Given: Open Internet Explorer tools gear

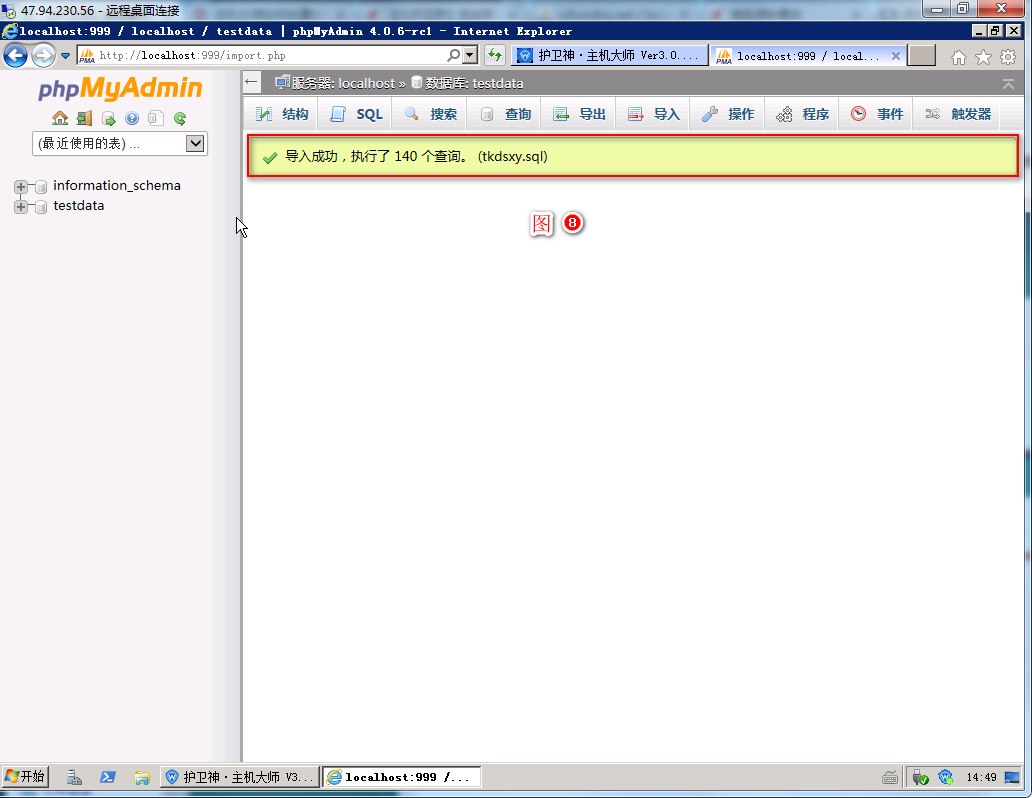Looking at the screenshot, I should point(1008,57).
